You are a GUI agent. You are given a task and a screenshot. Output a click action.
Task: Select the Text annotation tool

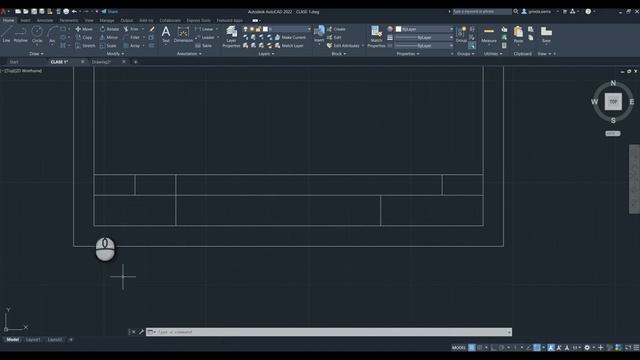coord(166,34)
